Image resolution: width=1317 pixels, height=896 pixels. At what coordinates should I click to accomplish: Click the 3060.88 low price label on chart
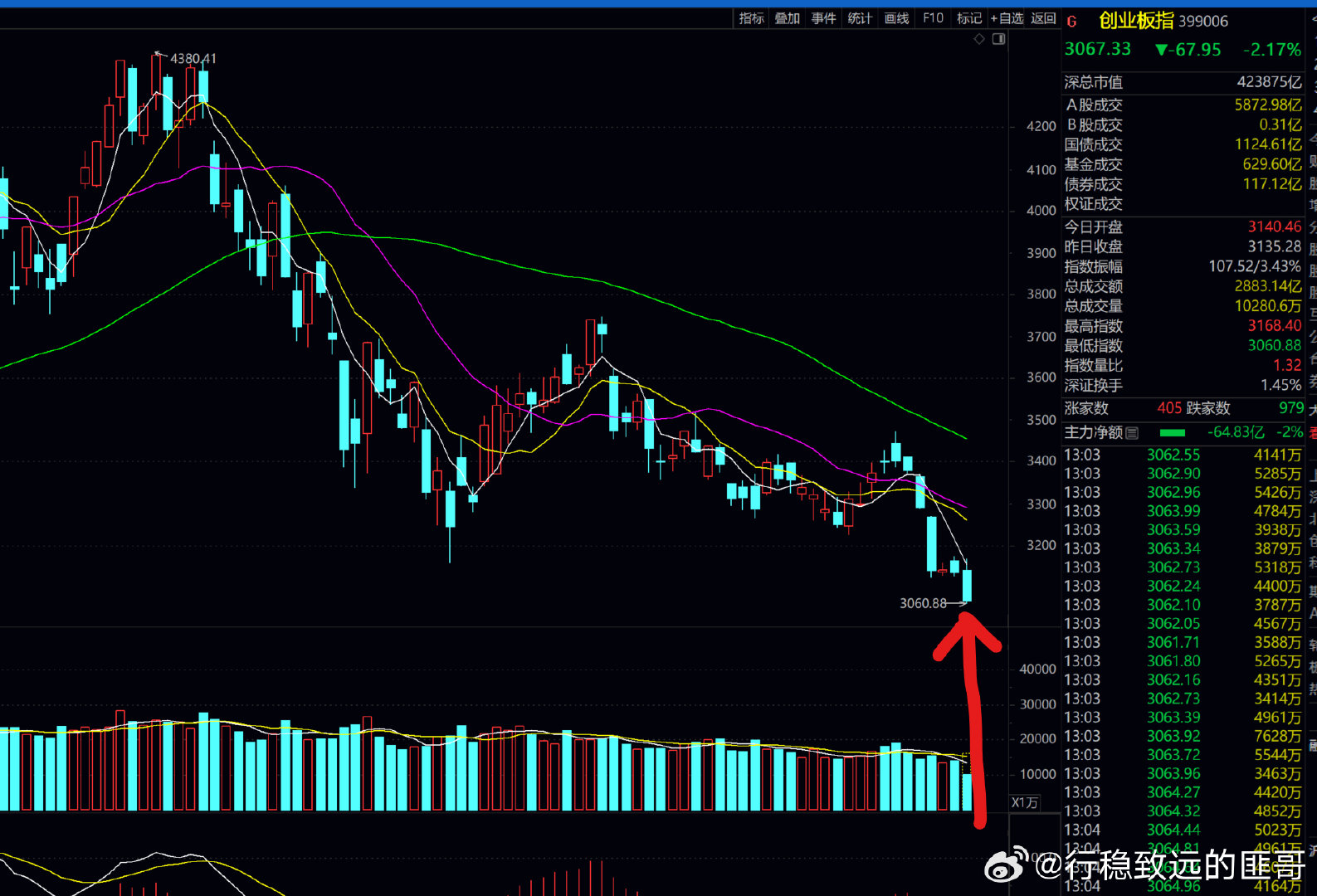pyautogui.click(x=923, y=603)
